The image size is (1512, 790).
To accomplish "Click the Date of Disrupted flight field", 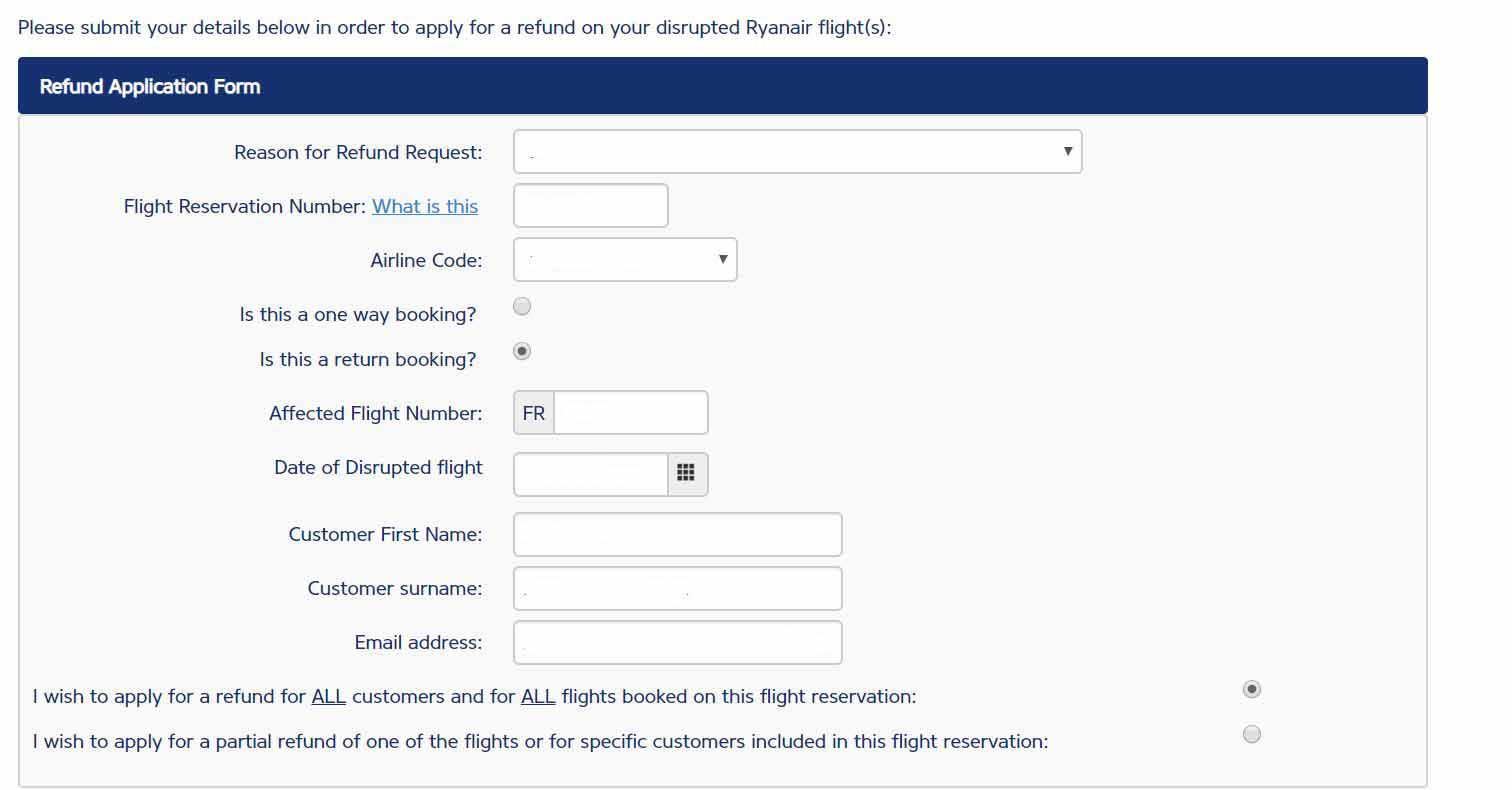I will point(590,474).
